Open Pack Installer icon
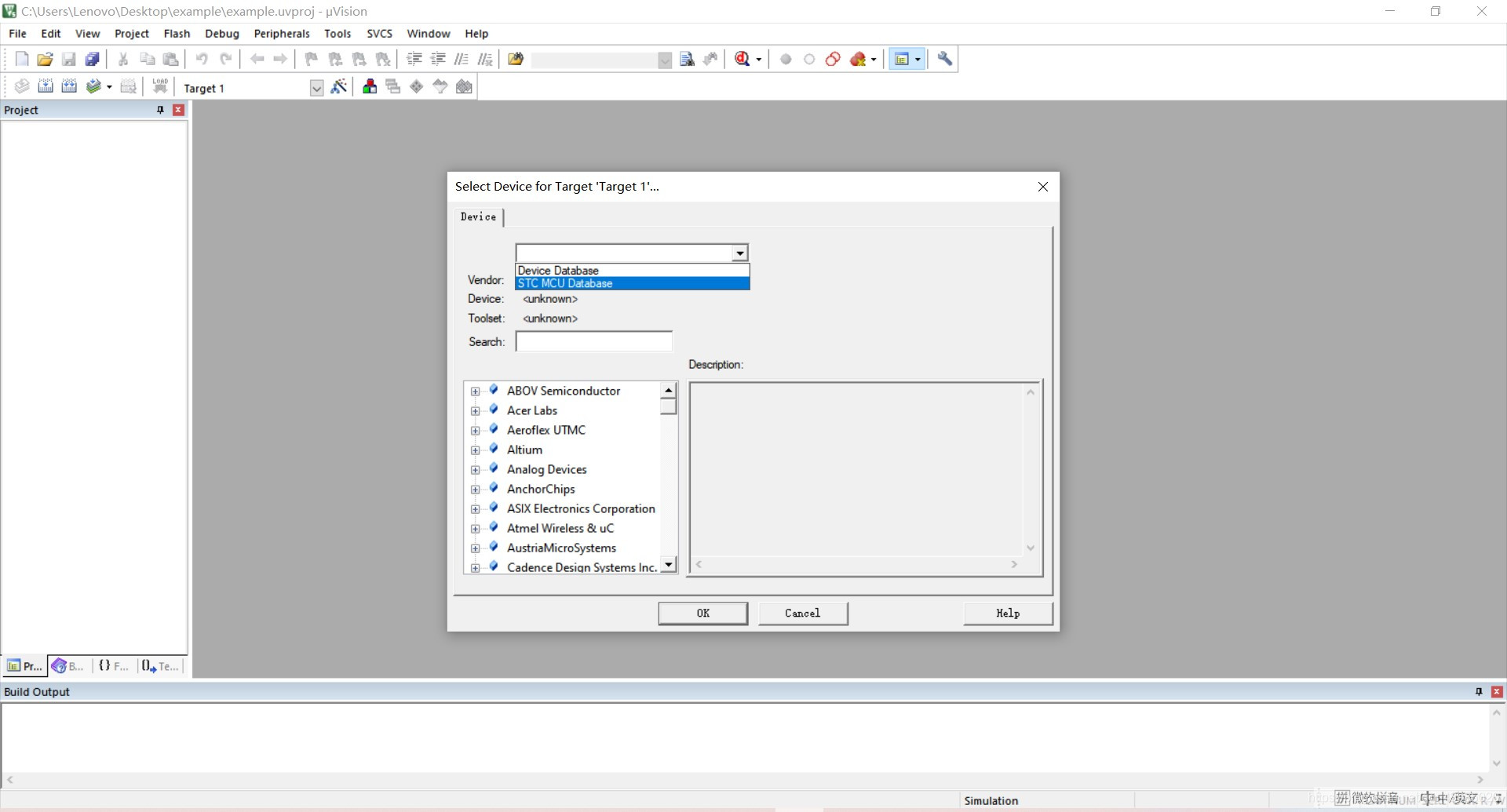This screenshot has width=1507, height=812. click(x=464, y=87)
